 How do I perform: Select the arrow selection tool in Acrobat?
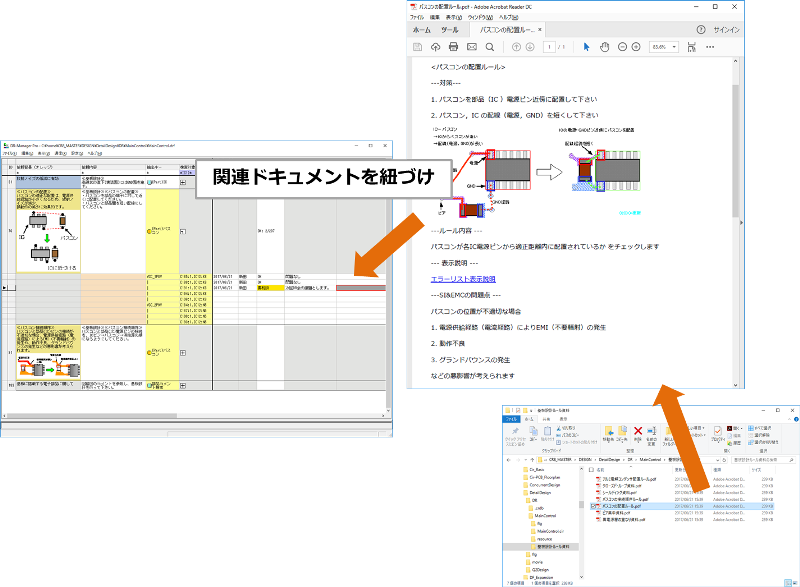click(x=588, y=47)
